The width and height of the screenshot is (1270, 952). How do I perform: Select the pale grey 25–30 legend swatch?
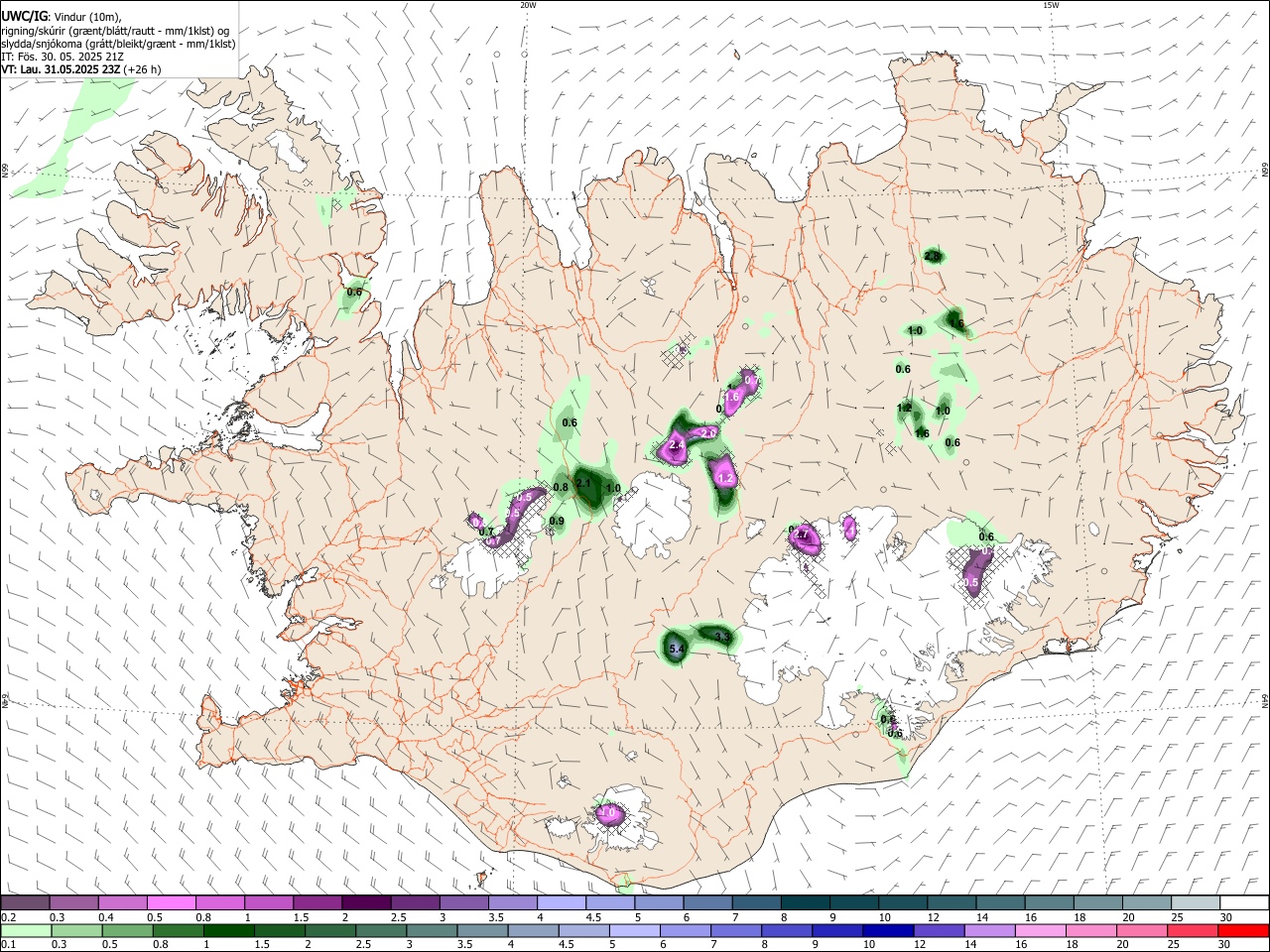click(x=1196, y=902)
